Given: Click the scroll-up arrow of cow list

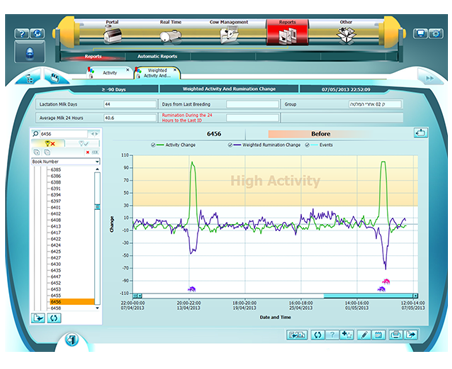Looking at the screenshot, I should tap(97, 169).
